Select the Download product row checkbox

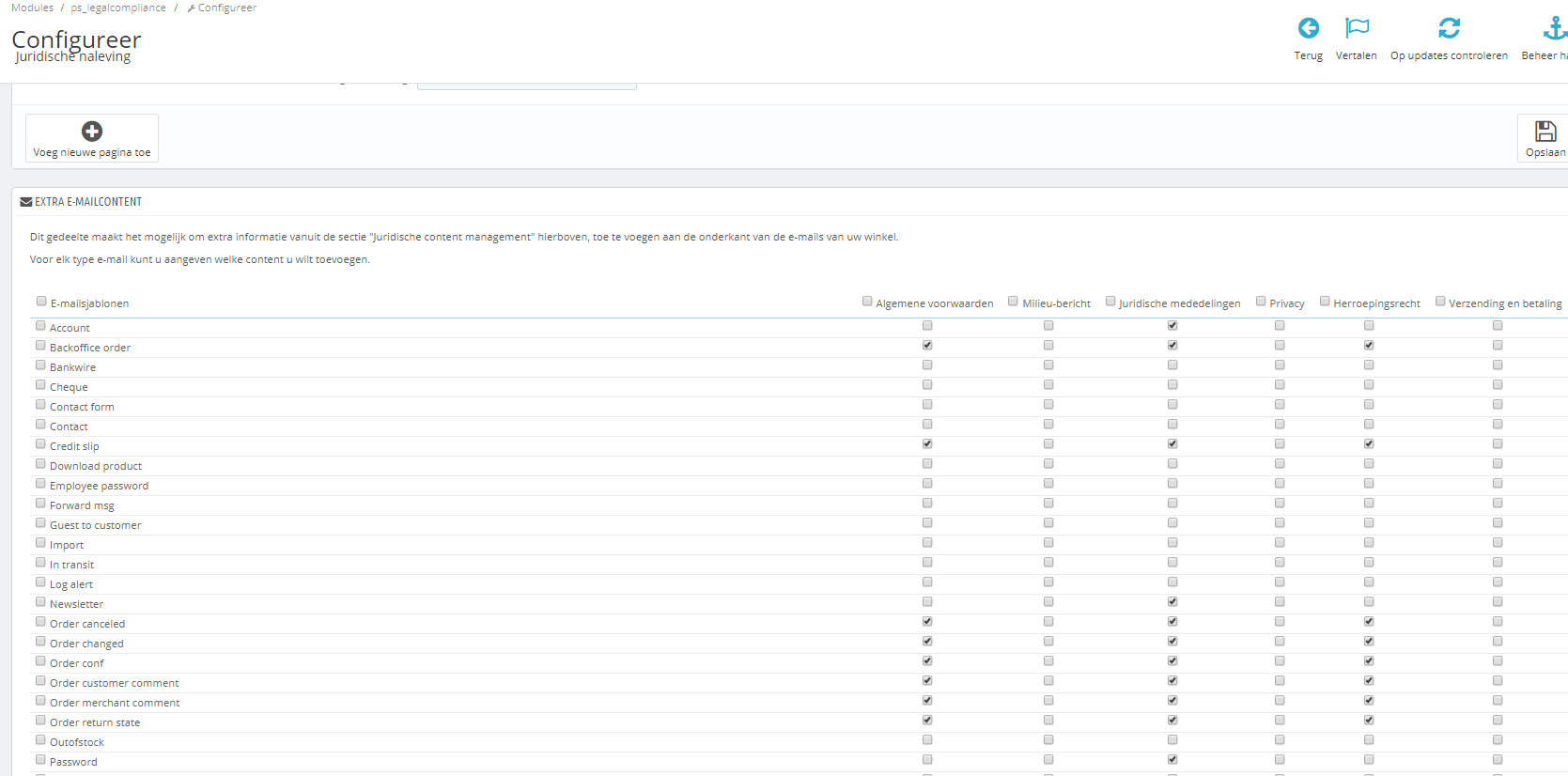coord(40,464)
